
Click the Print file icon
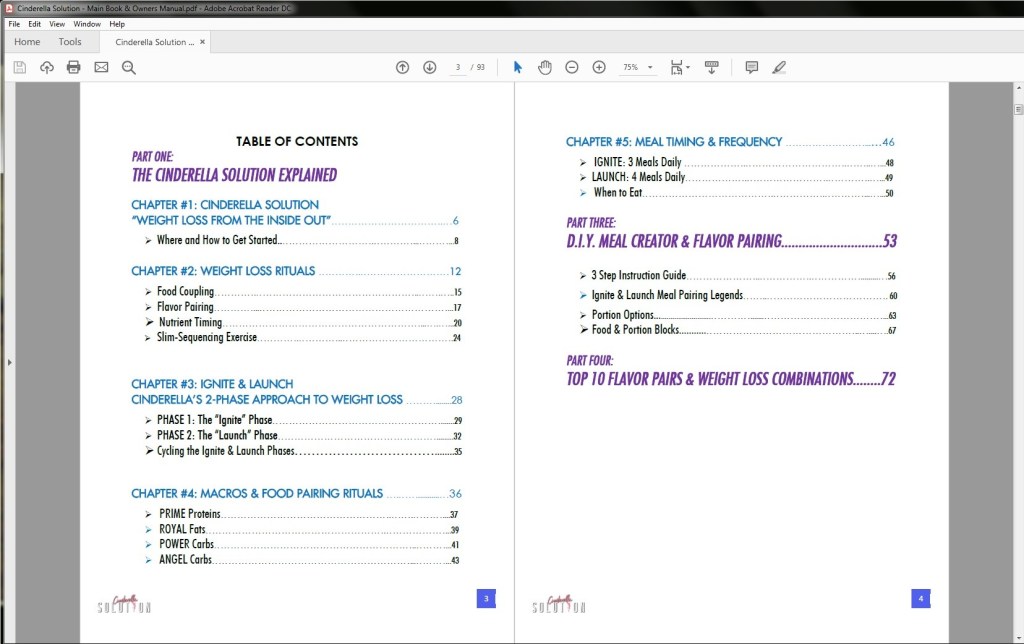point(73,67)
